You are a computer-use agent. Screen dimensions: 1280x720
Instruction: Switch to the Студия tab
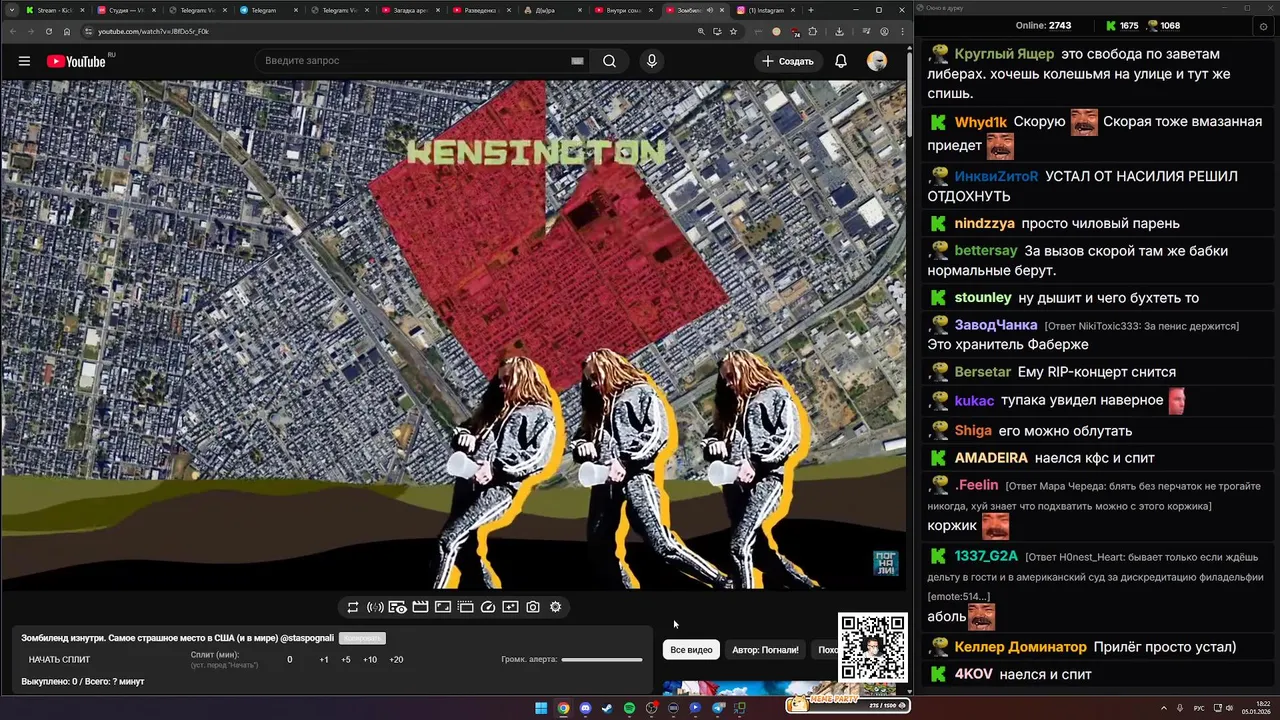[x=126, y=10]
